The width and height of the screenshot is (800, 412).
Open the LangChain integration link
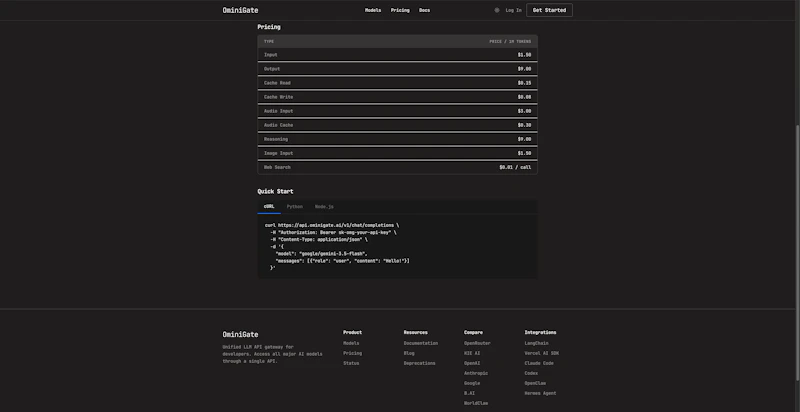click(x=537, y=343)
